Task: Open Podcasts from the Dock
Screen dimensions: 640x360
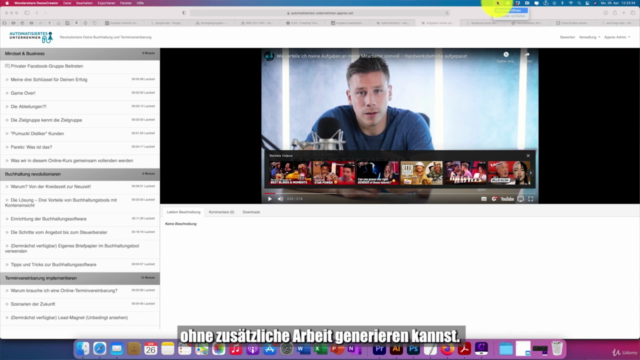Action: 253,349
